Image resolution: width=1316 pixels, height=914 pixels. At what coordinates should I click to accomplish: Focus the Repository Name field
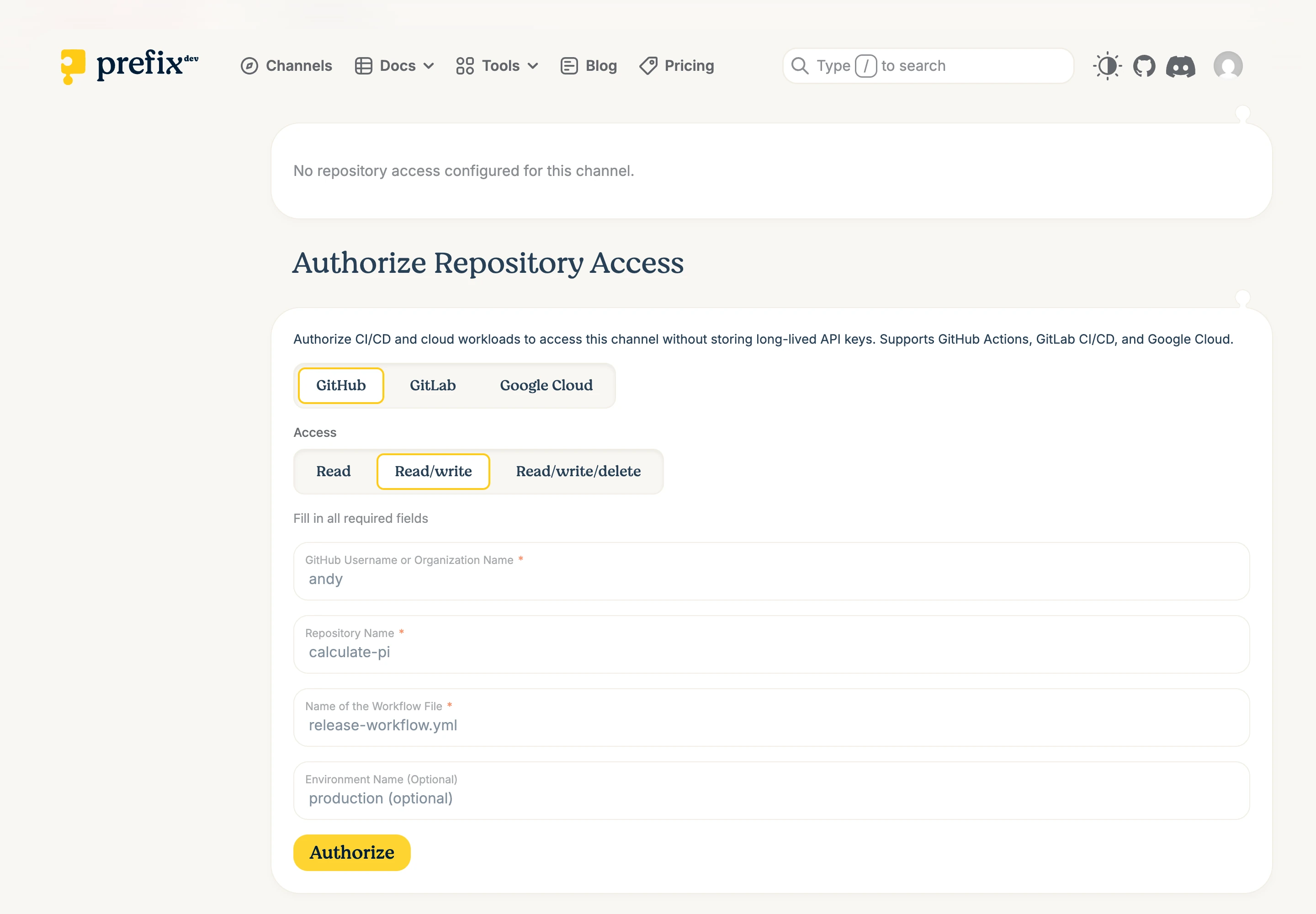pos(771,644)
